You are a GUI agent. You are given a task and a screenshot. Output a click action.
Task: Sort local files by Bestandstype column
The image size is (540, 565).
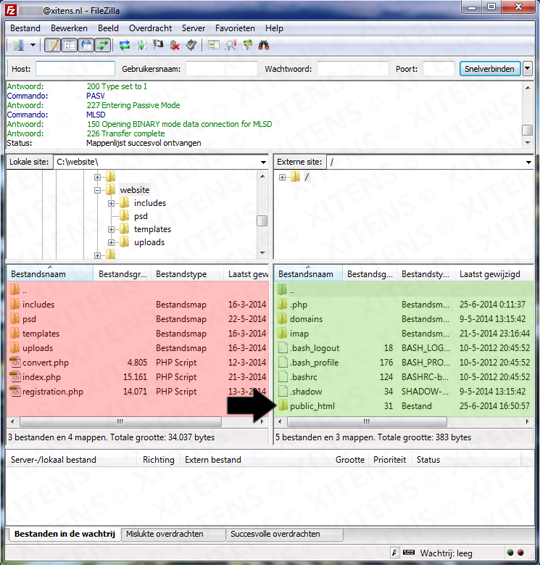coord(187,274)
